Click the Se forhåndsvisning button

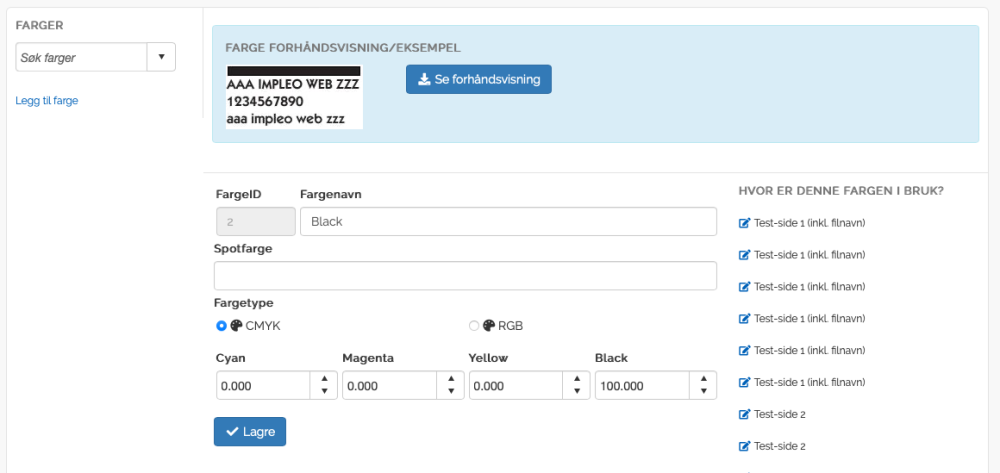(478, 79)
